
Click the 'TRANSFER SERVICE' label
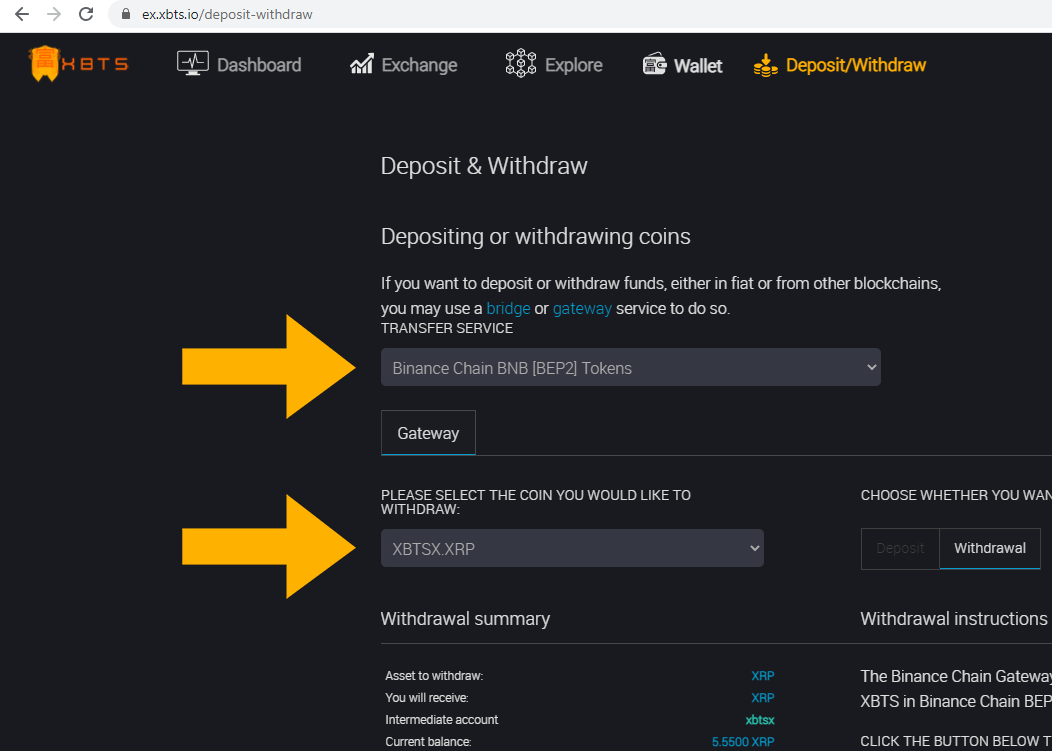447,328
